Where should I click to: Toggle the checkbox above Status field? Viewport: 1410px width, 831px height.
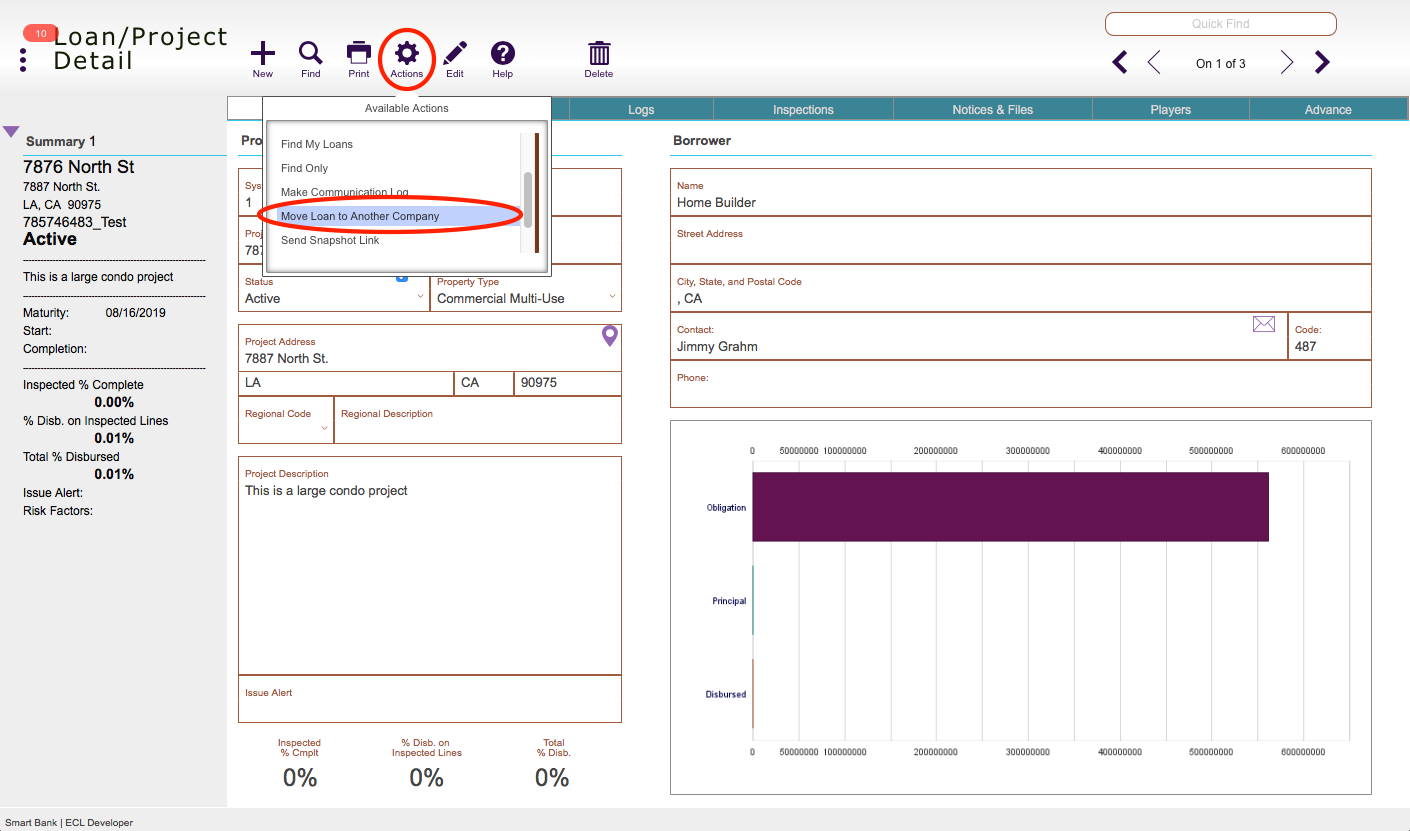[x=402, y=278]
